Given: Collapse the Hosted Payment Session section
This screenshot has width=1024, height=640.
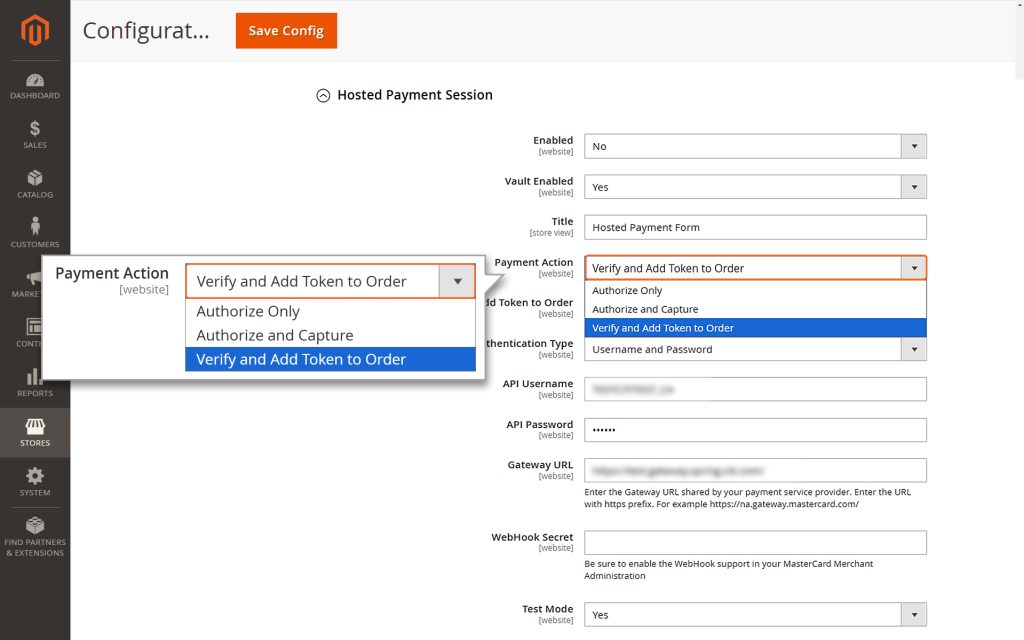Looking at the screenshot, I should [x=323, y=95].
